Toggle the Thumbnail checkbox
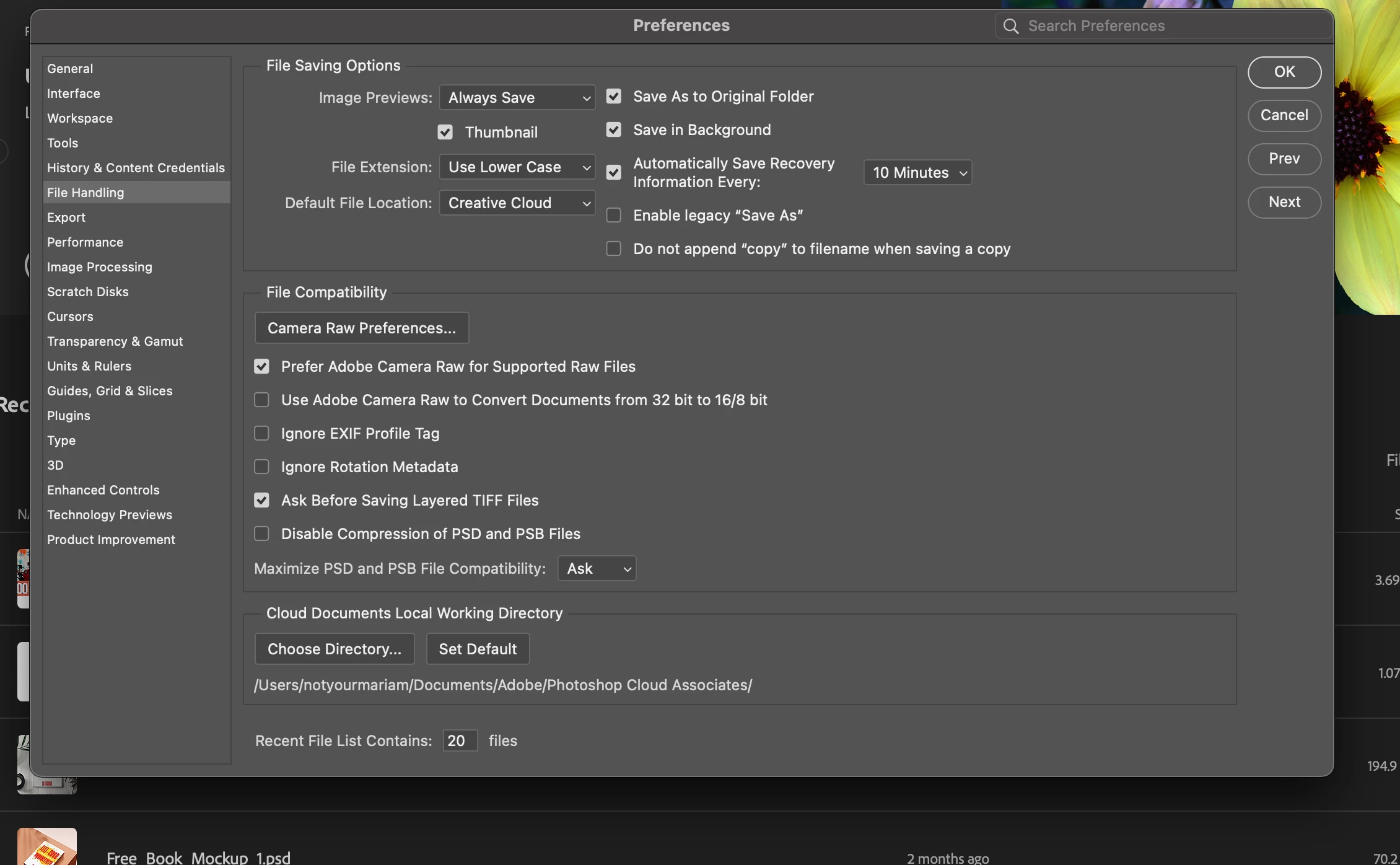 click(445, 132)
